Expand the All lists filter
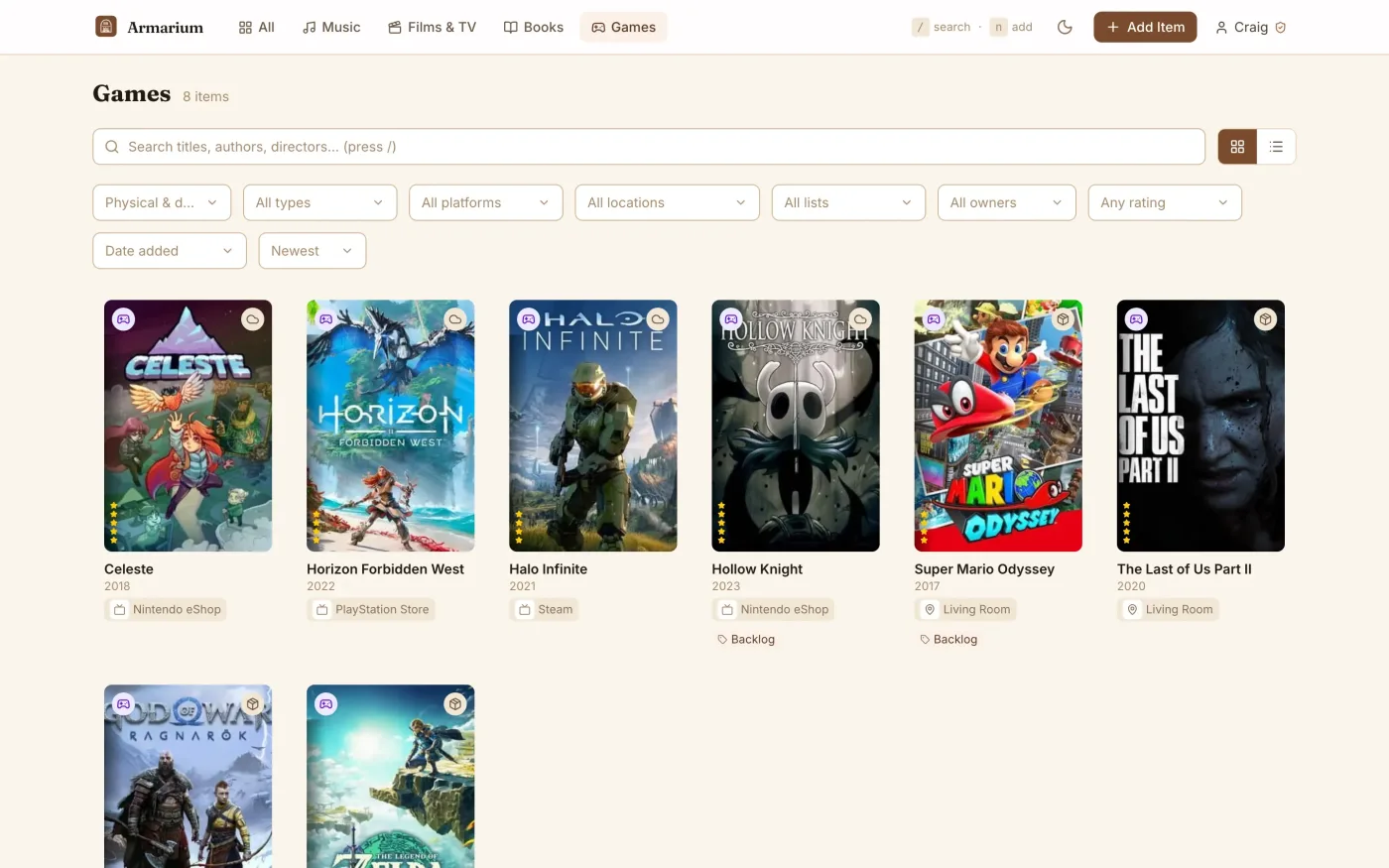Viewport: 1389px width, 868px height. coord(848,202)
